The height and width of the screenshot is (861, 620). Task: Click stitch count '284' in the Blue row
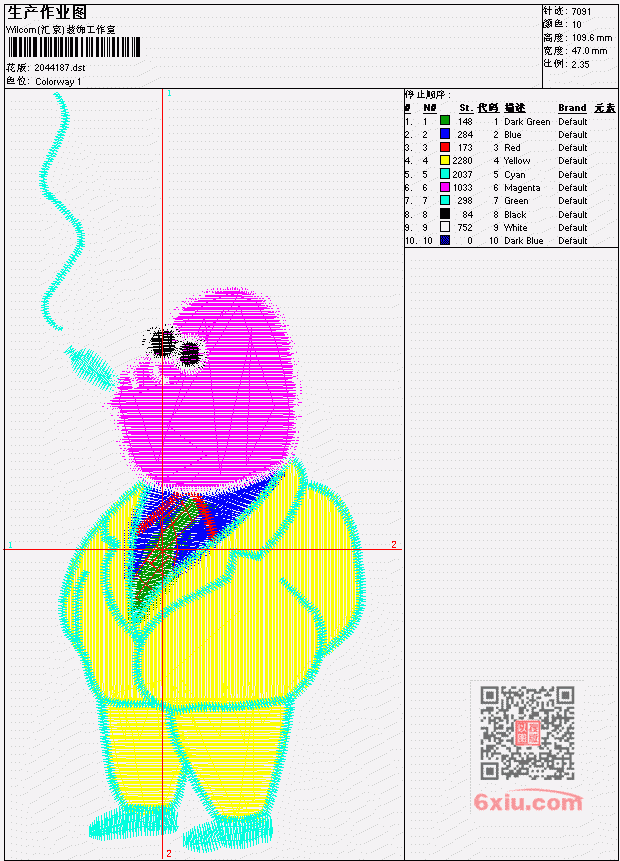465,135
